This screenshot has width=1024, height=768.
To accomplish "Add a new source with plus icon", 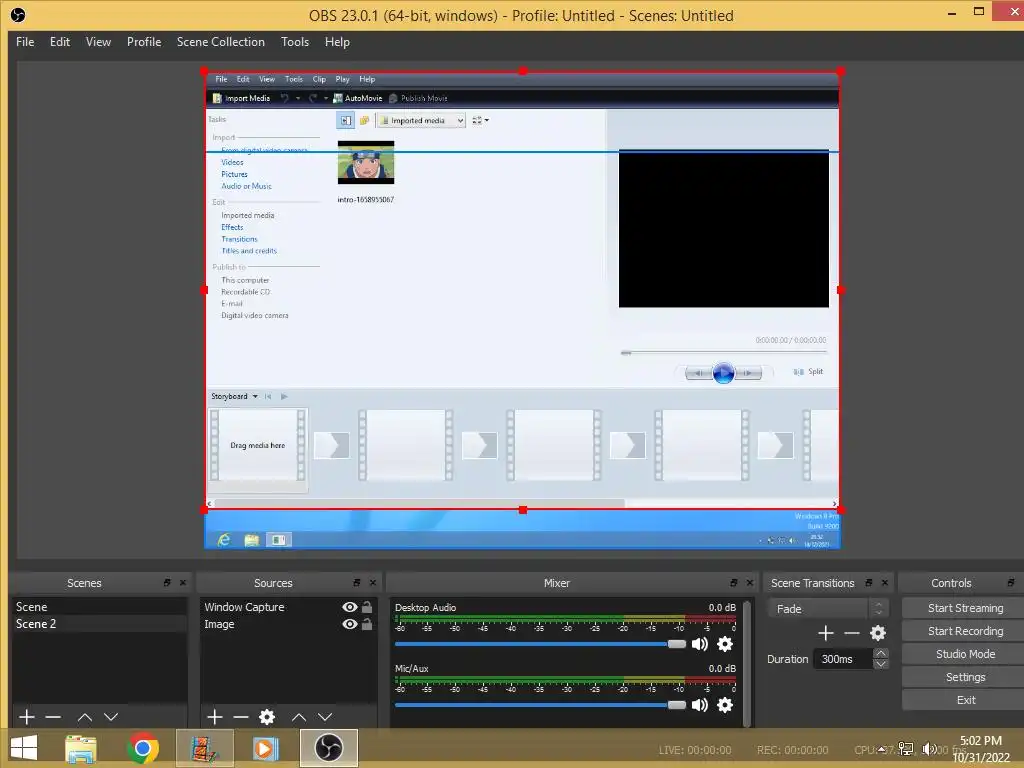I will tap(215, 717).
